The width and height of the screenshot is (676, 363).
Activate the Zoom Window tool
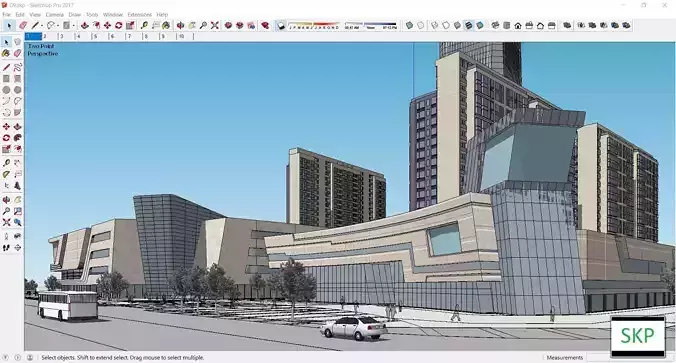coord(17,211)
